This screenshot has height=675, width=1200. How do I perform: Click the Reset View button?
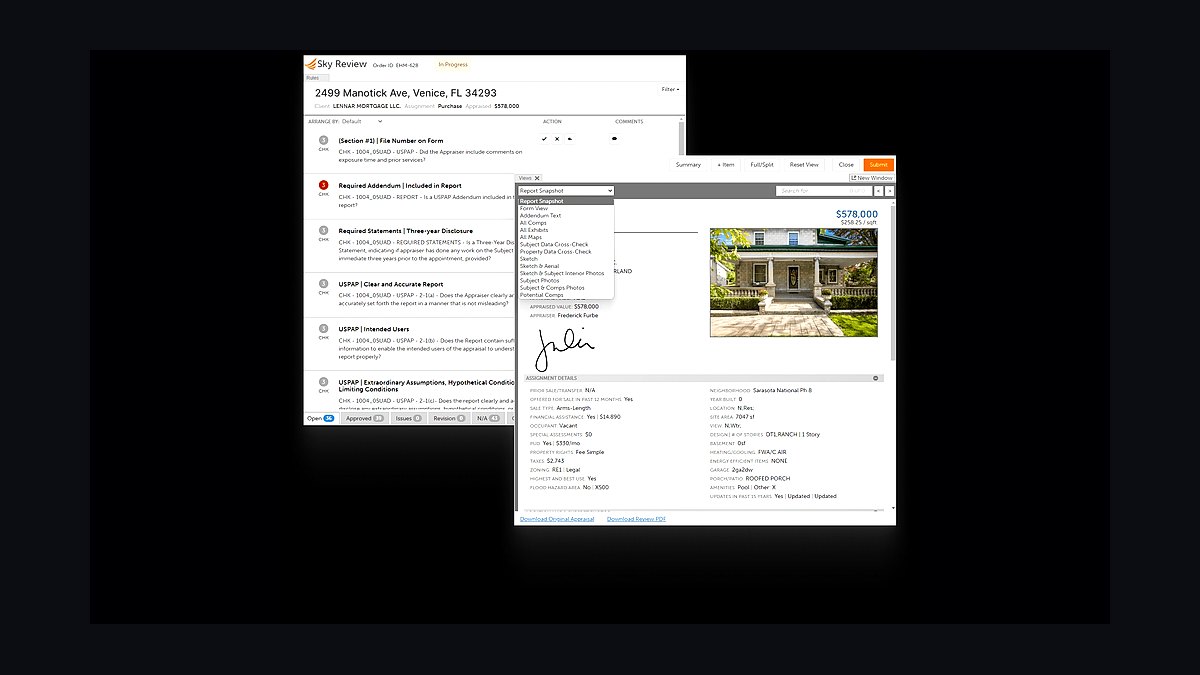point(804,164)
